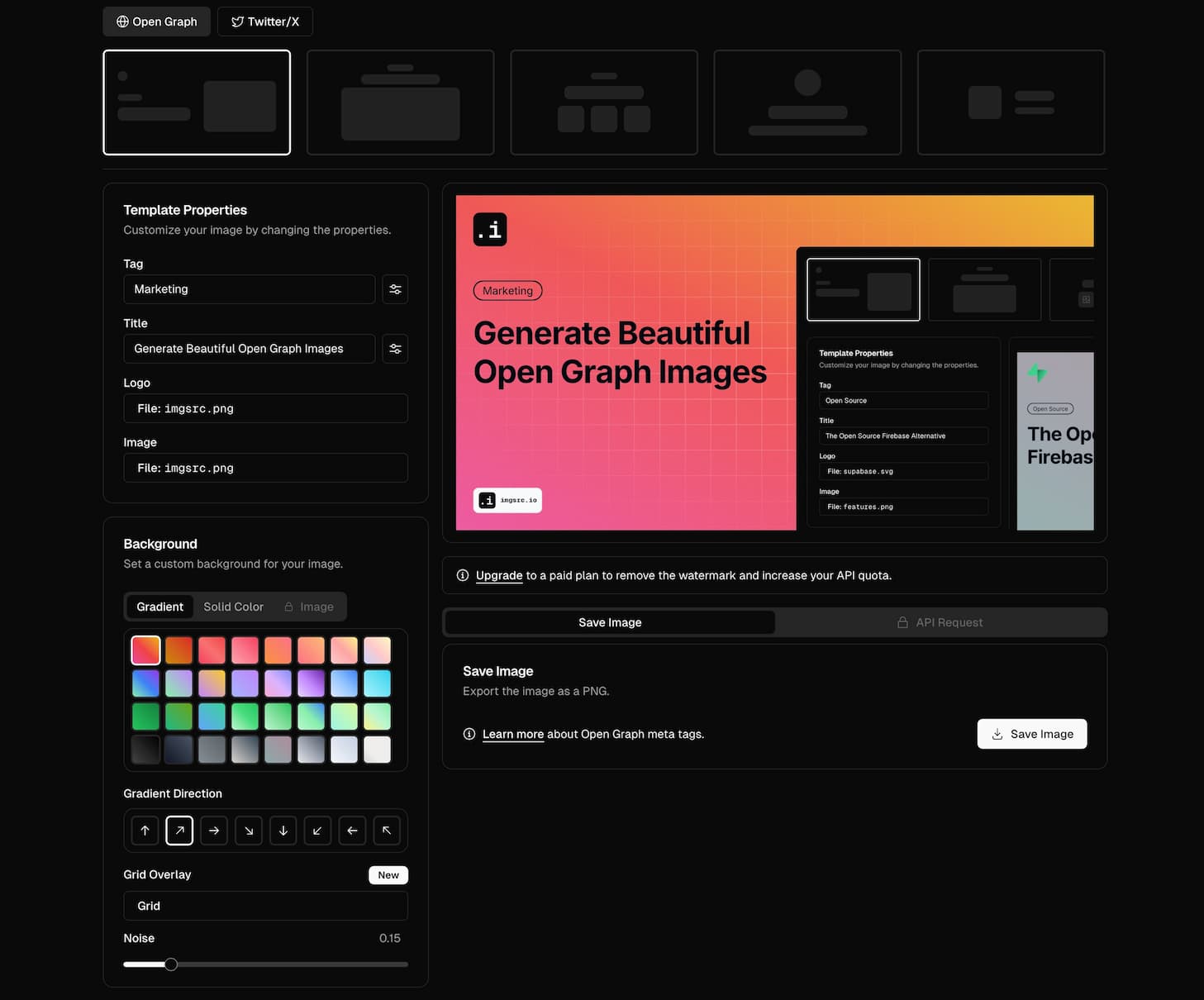Image resolution: width=1204 pixels, height=1000 pixels.
Task: Pick the blue-purple gradient swatch in second row
Action: tap(145, 683)
